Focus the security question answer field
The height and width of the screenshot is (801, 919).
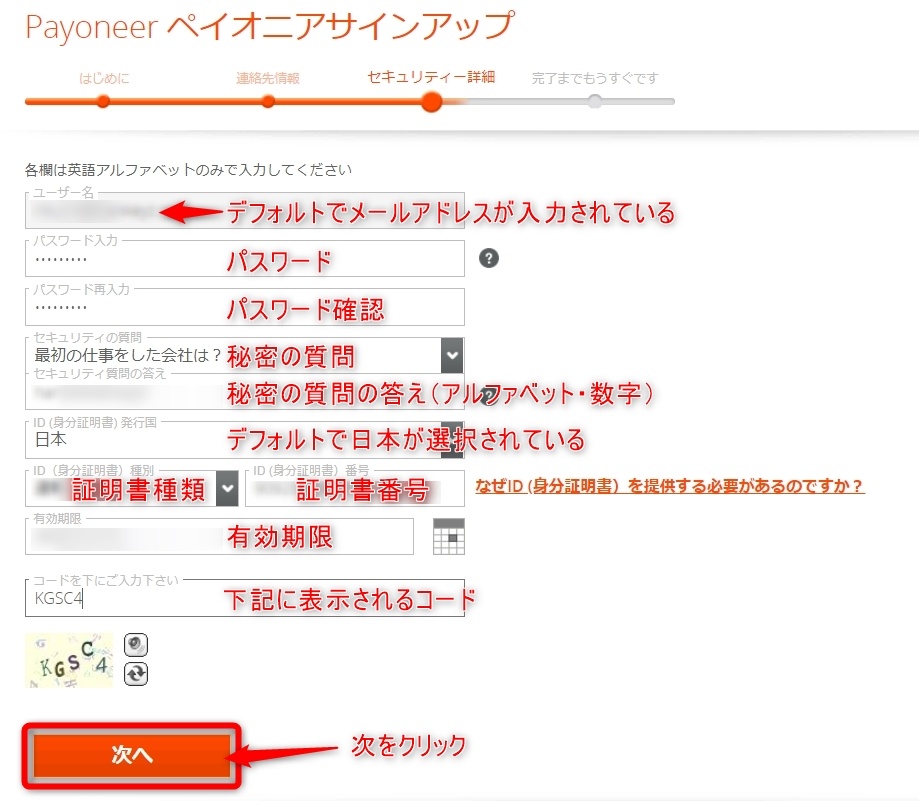(244, 391)
